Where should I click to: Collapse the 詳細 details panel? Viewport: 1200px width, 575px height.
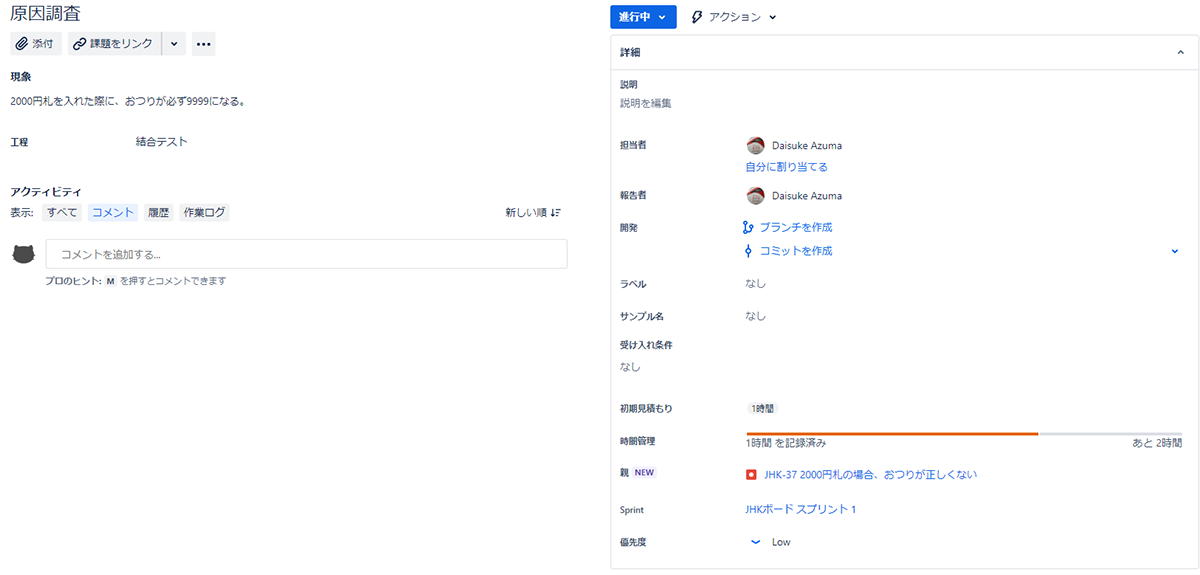(x=1180, y=52)
